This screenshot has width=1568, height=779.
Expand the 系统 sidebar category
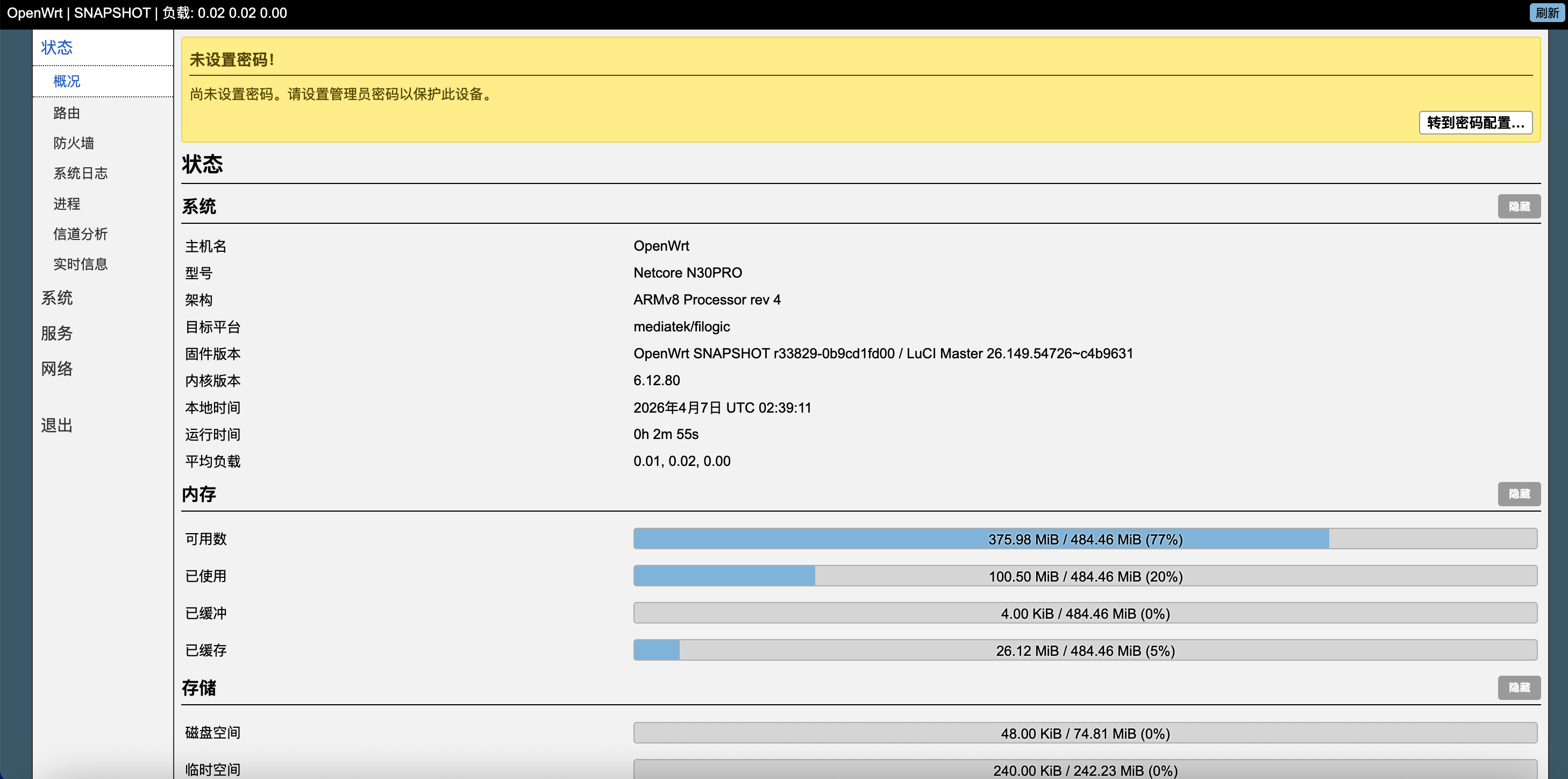click(56, 298)
